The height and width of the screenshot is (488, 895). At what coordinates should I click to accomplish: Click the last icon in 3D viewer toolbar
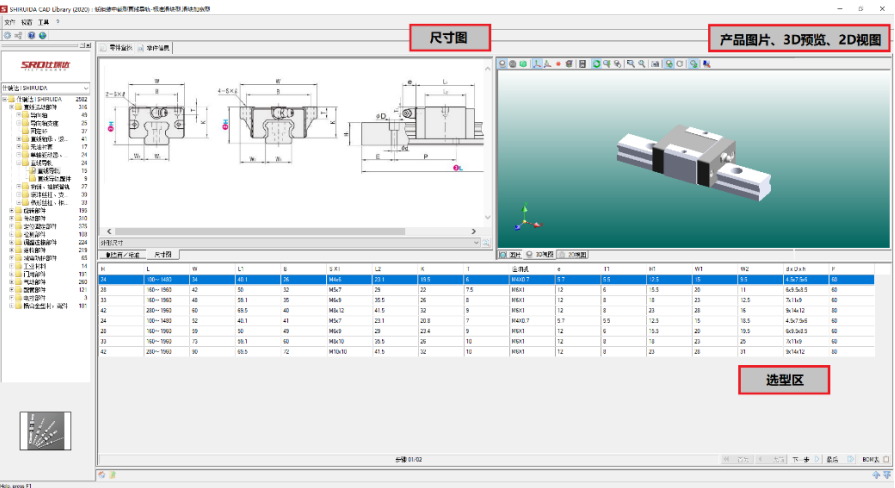click(706, 64)
